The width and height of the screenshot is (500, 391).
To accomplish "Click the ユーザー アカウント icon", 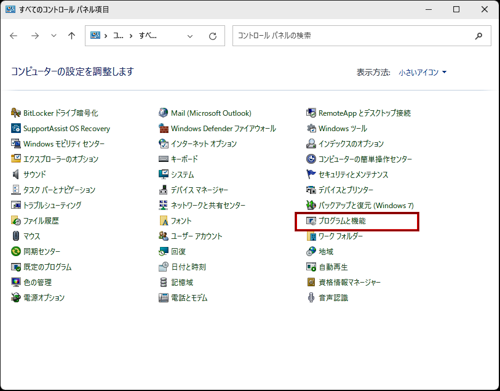I will (163, 236).
